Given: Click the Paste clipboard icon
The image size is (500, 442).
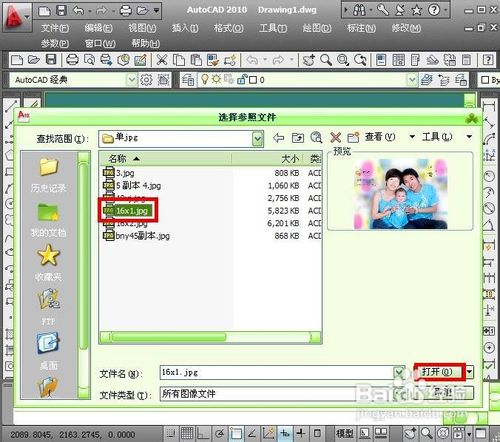Looking at the screenshot, I should click(x=196, y=60).
